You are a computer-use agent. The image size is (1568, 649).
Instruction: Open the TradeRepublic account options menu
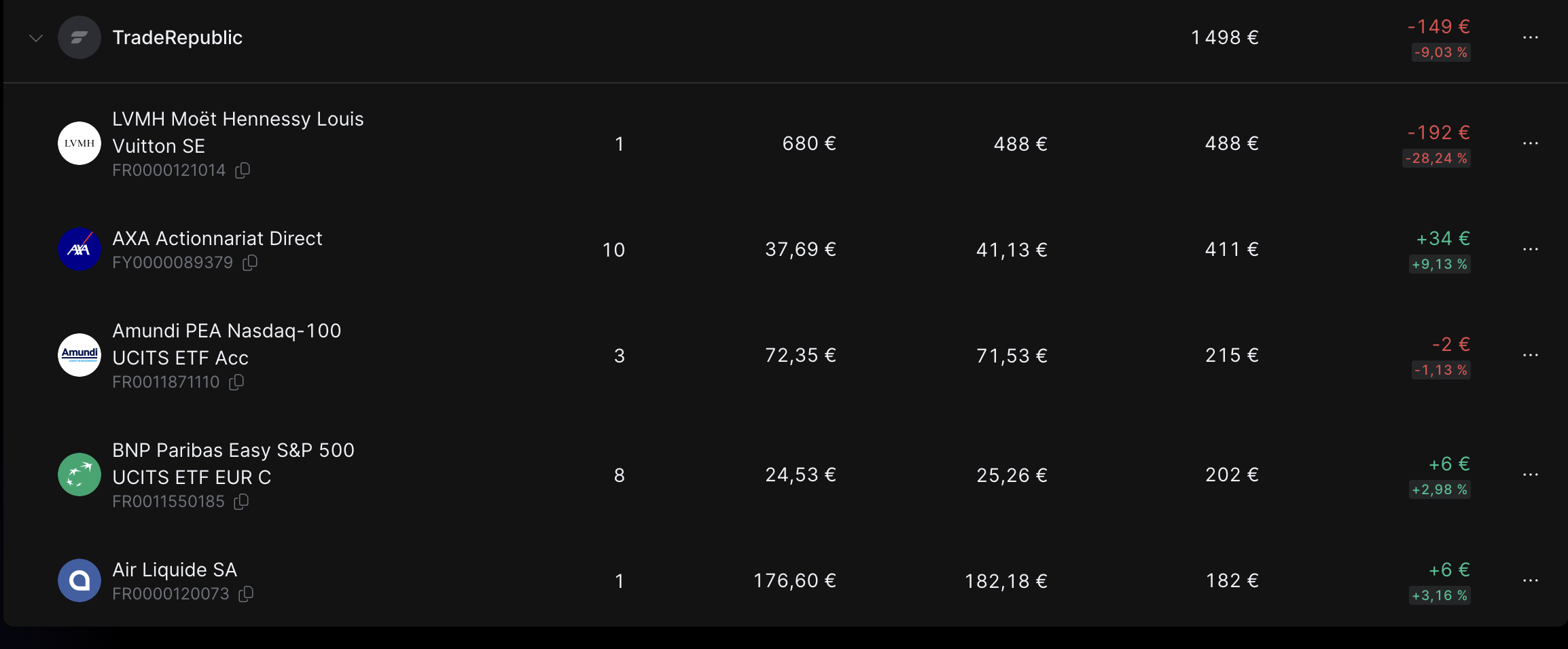[x=1530, y=37]
